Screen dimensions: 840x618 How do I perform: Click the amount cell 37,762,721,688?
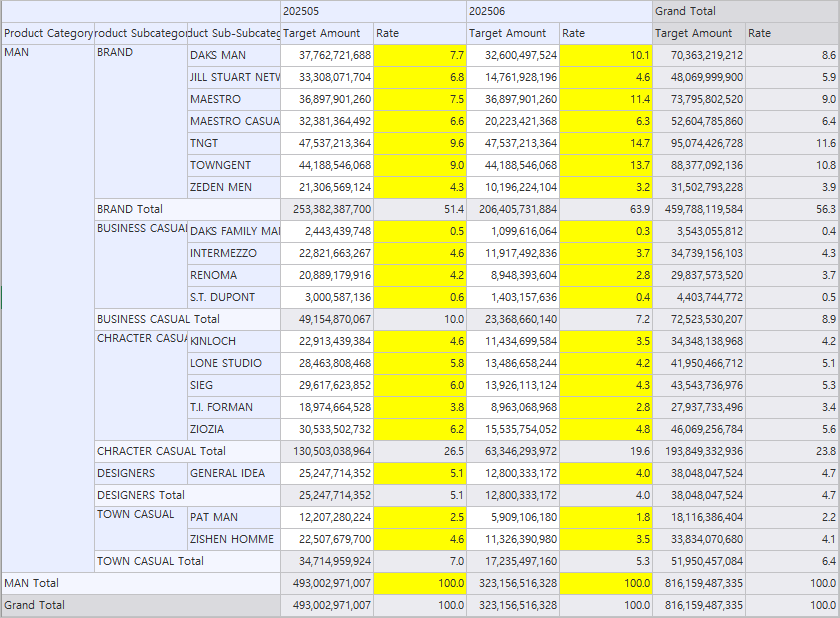pos(327,55)
